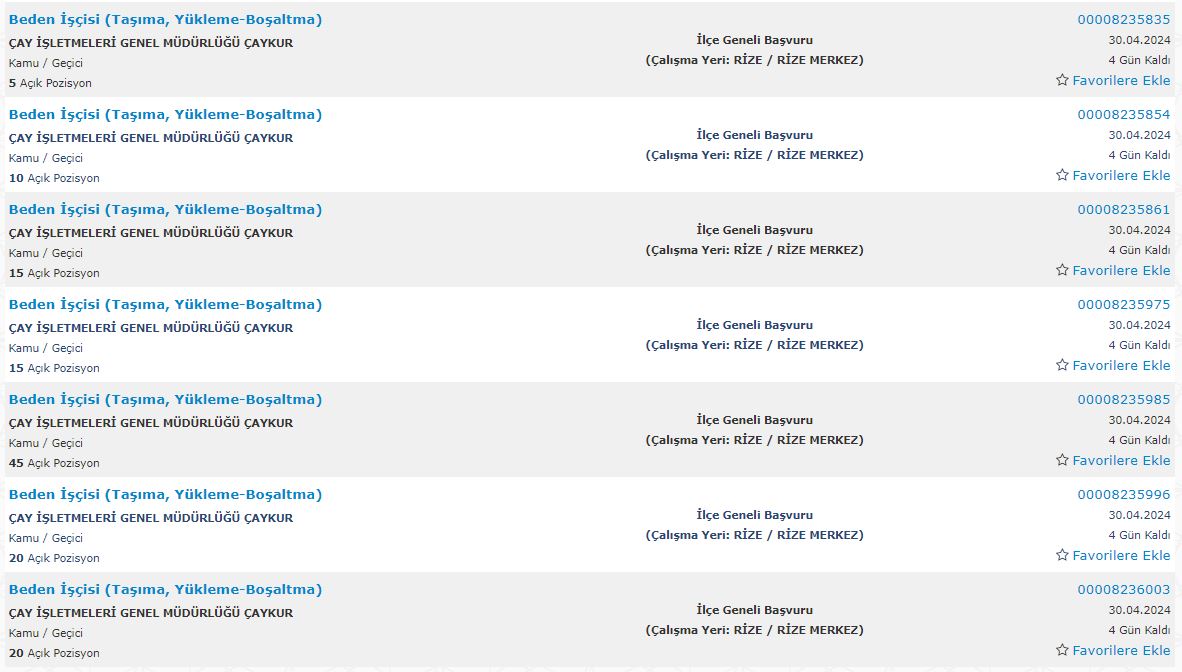Open the 00008235975 listing number link

coord(1123,305)
